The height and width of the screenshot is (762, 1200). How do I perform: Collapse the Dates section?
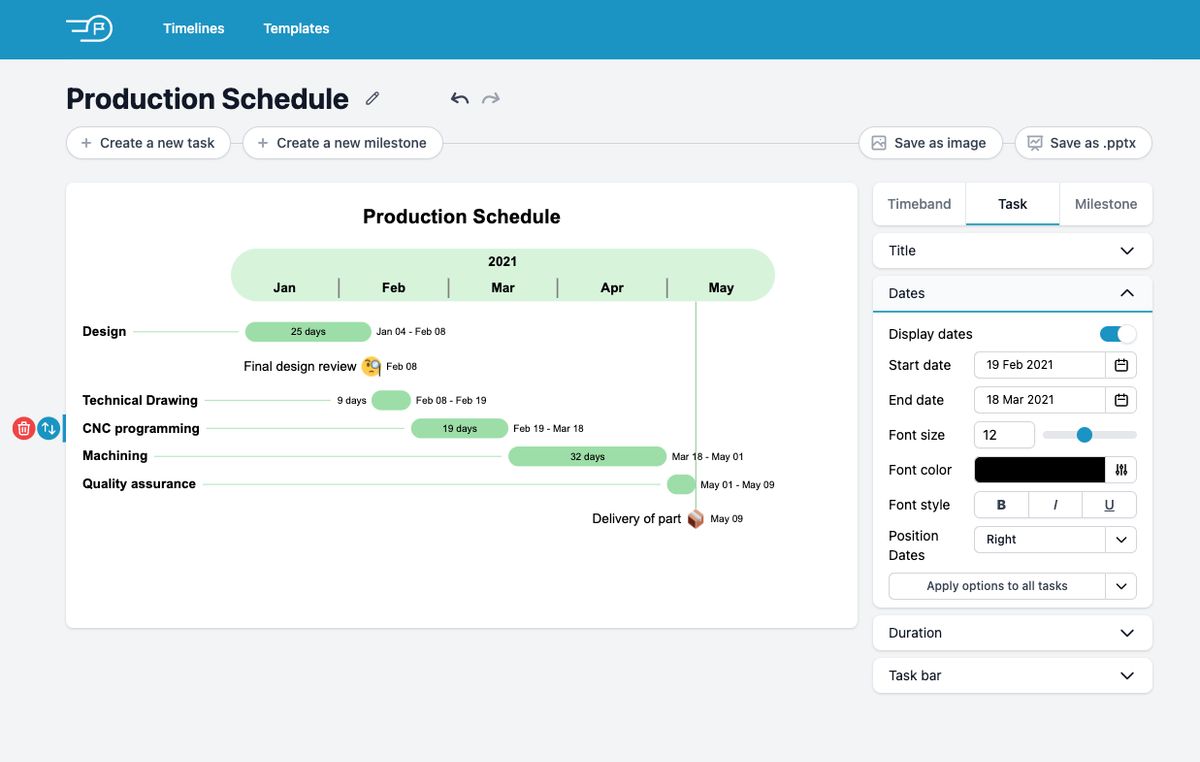(x=1127, y=293)
